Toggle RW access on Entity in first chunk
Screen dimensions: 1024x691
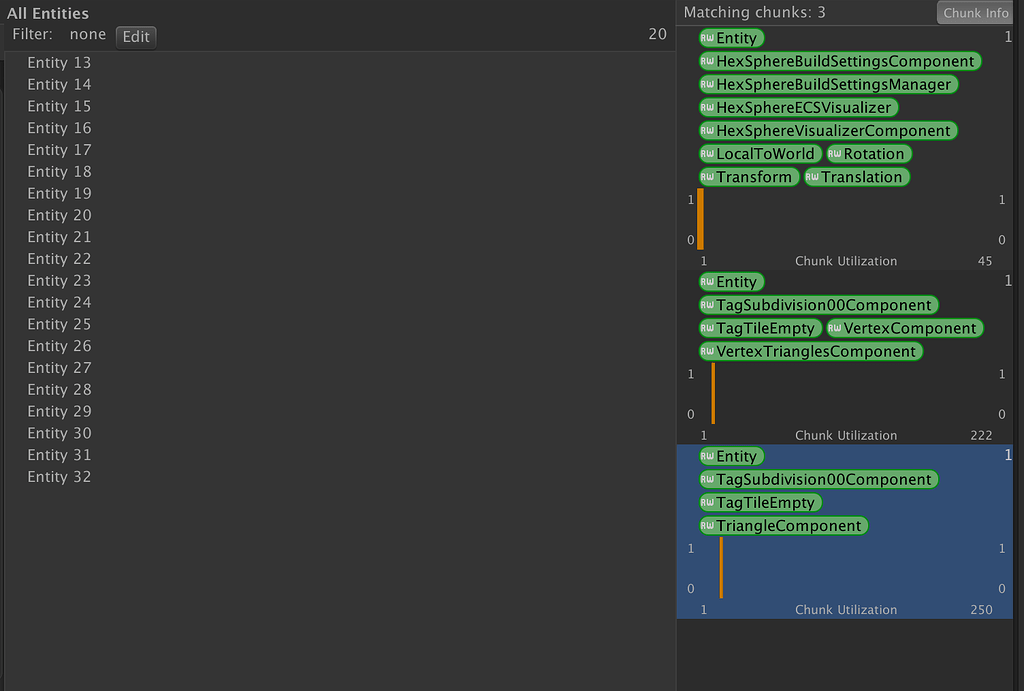point(710,37)
